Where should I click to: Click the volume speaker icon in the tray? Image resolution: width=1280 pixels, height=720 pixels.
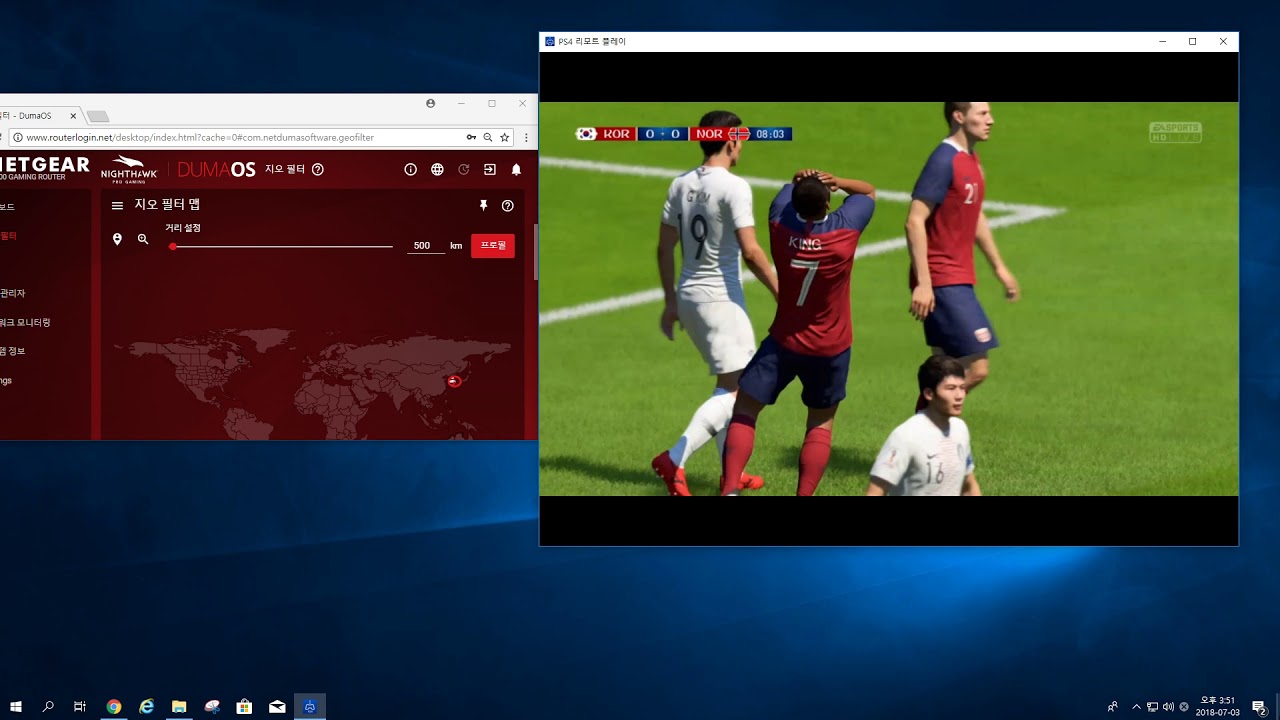pos(1168,707)
